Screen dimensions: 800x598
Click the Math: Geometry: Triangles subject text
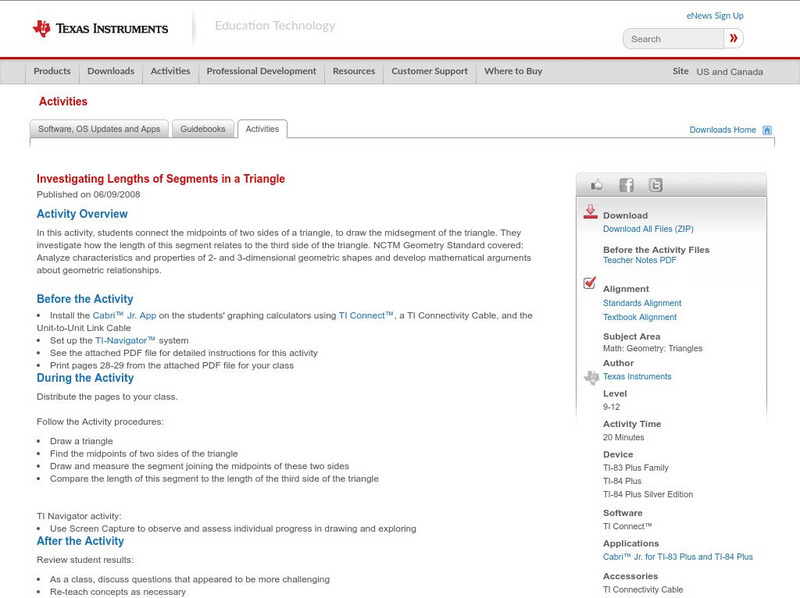(653, 348)
